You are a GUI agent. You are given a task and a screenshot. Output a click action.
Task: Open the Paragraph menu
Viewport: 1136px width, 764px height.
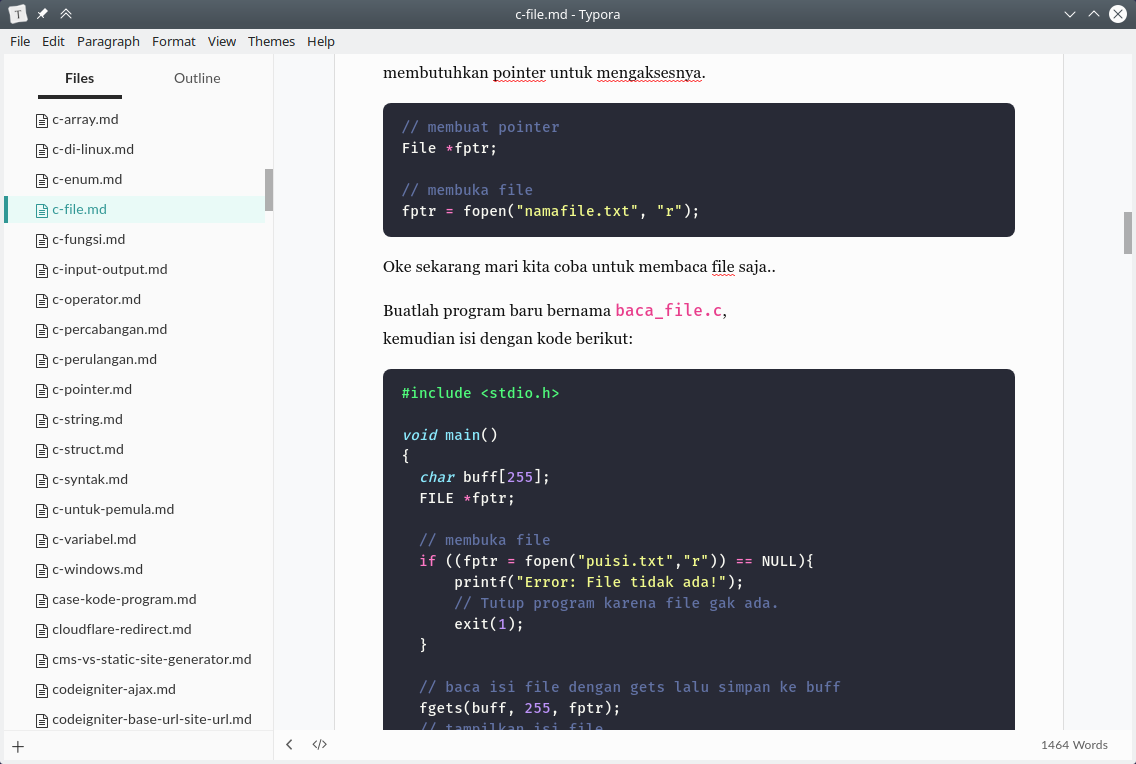click(x=109, y=41)
